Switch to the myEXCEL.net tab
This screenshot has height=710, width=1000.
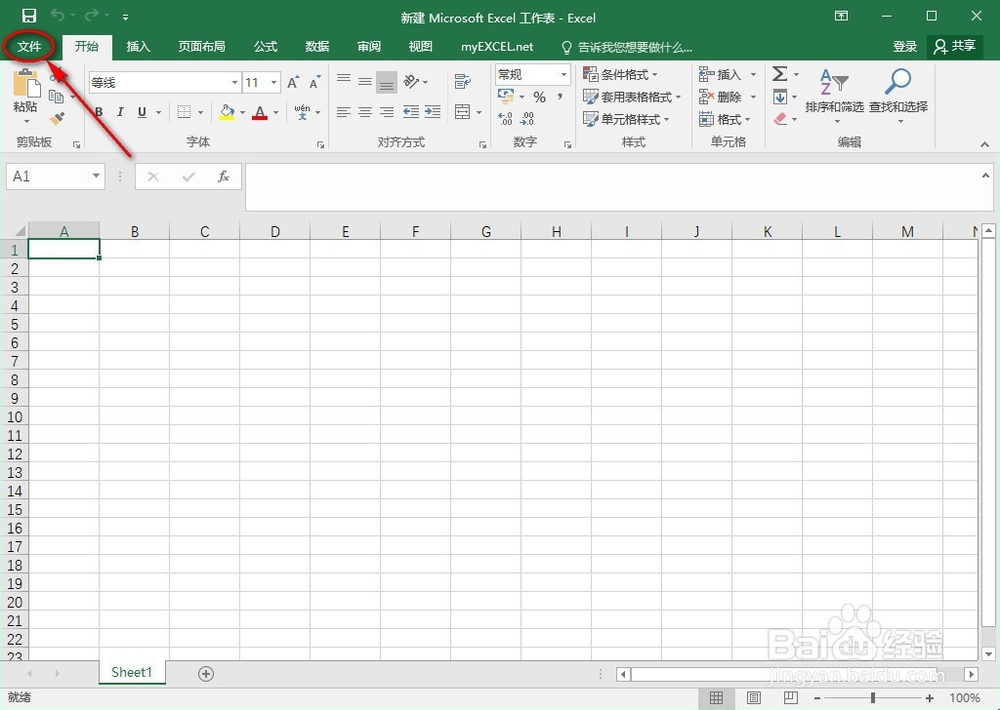click(x=497, y=47)
